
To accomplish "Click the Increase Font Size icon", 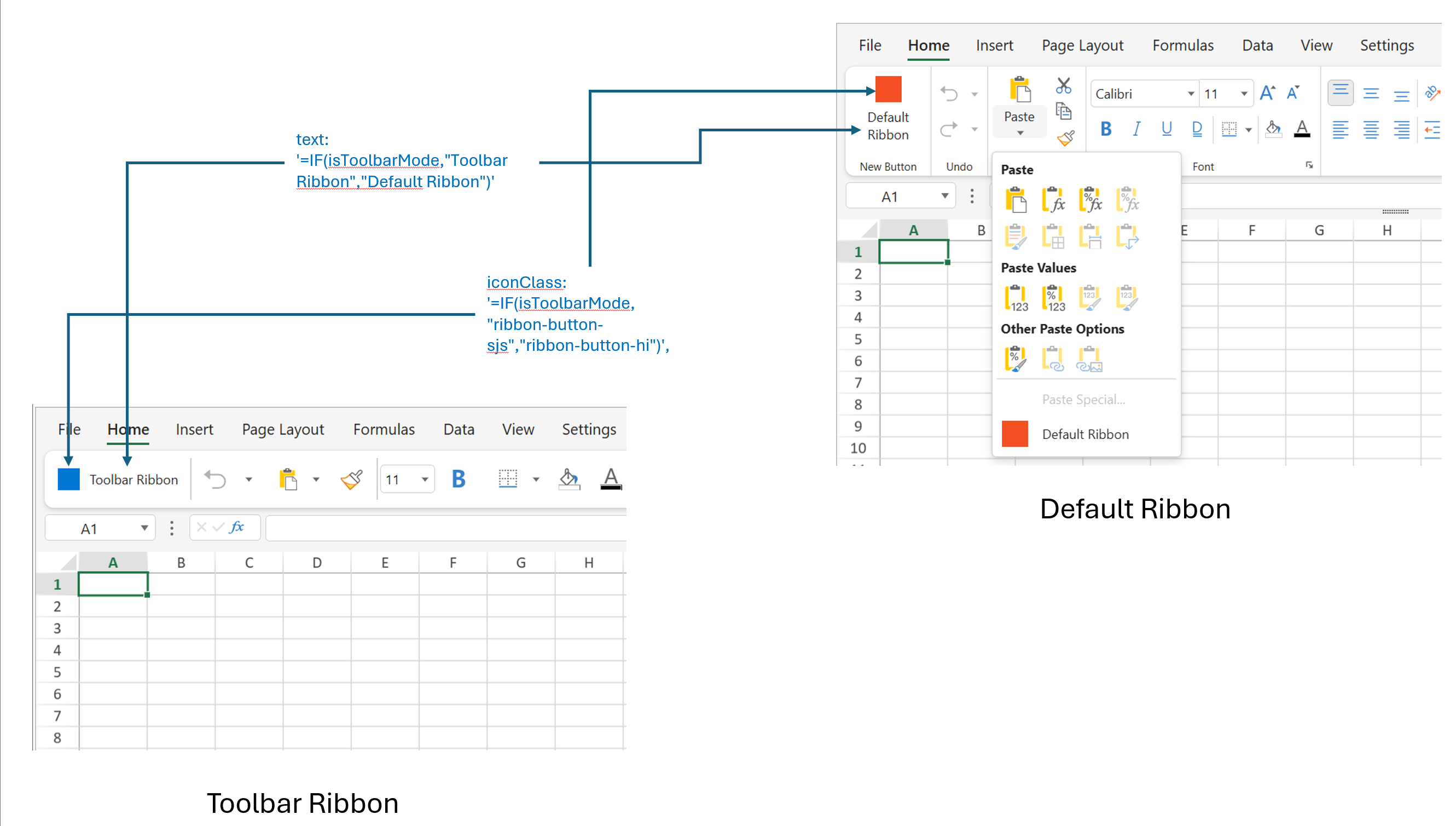I will pyautogui.click(x=1267, y=93).
